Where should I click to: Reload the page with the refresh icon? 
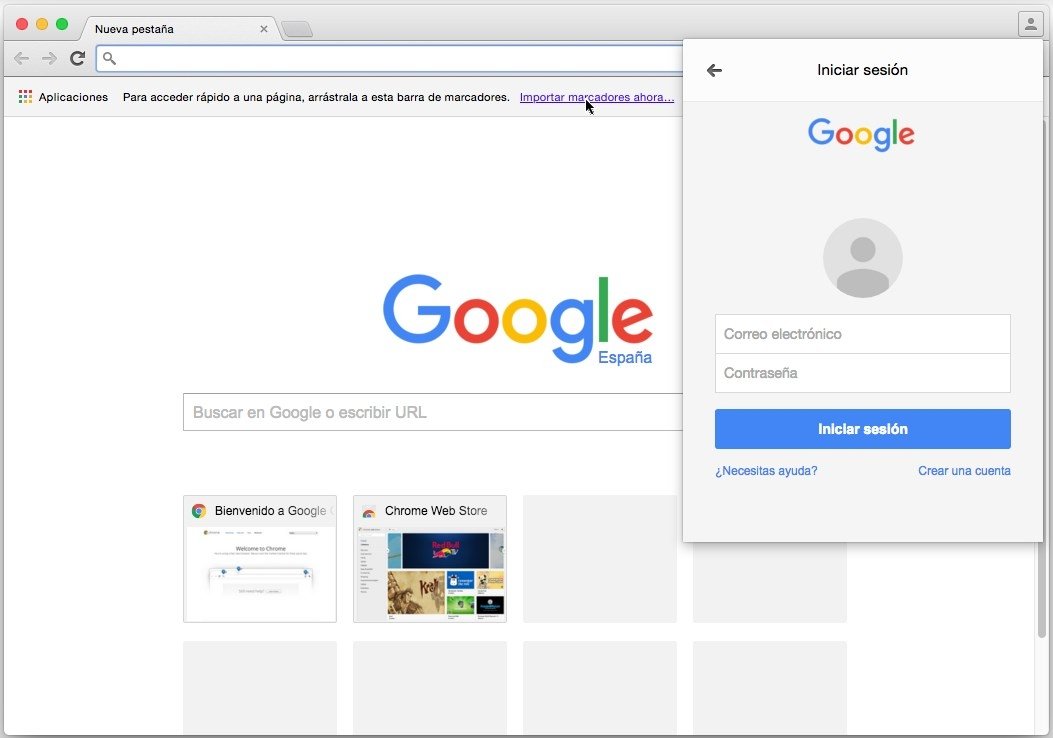(x=77, y=58)
